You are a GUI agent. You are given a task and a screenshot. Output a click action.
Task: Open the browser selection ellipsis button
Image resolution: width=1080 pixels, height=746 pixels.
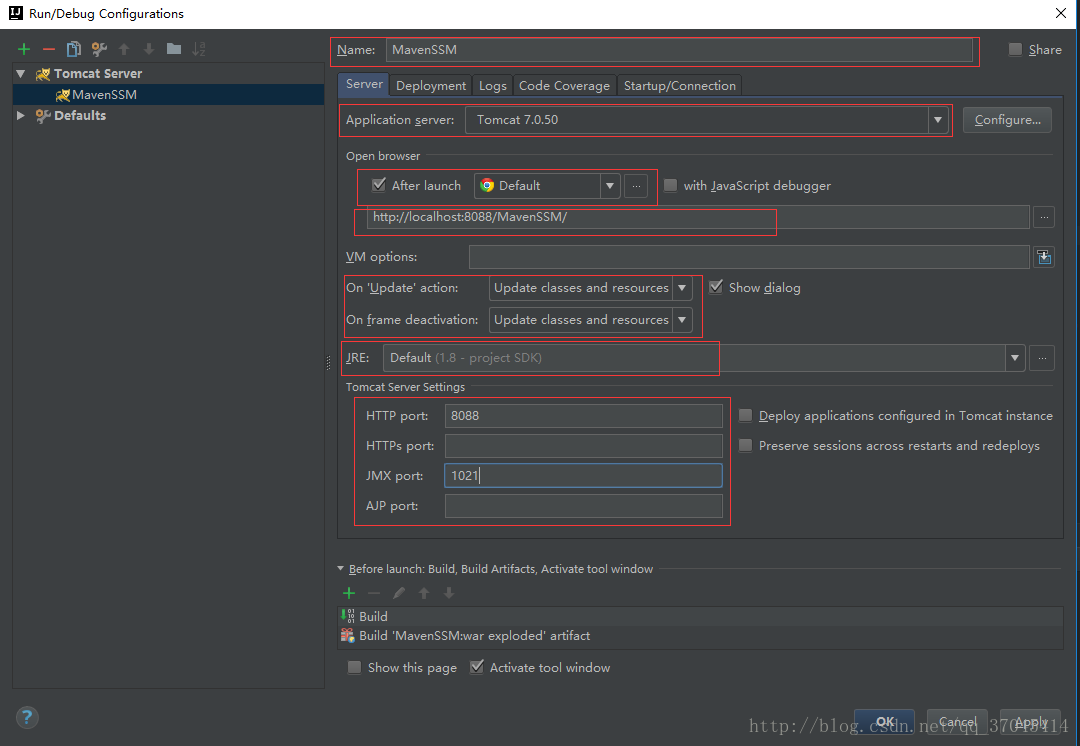(636, 186)
